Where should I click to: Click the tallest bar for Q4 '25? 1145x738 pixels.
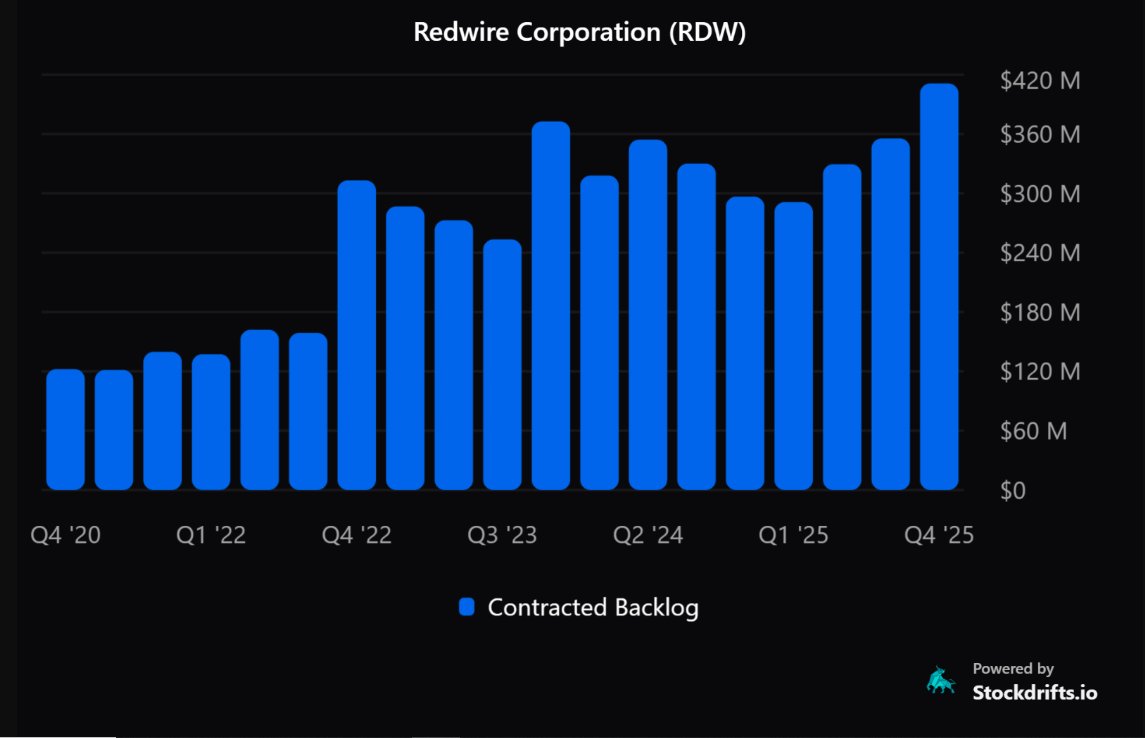tap(939, 286)
